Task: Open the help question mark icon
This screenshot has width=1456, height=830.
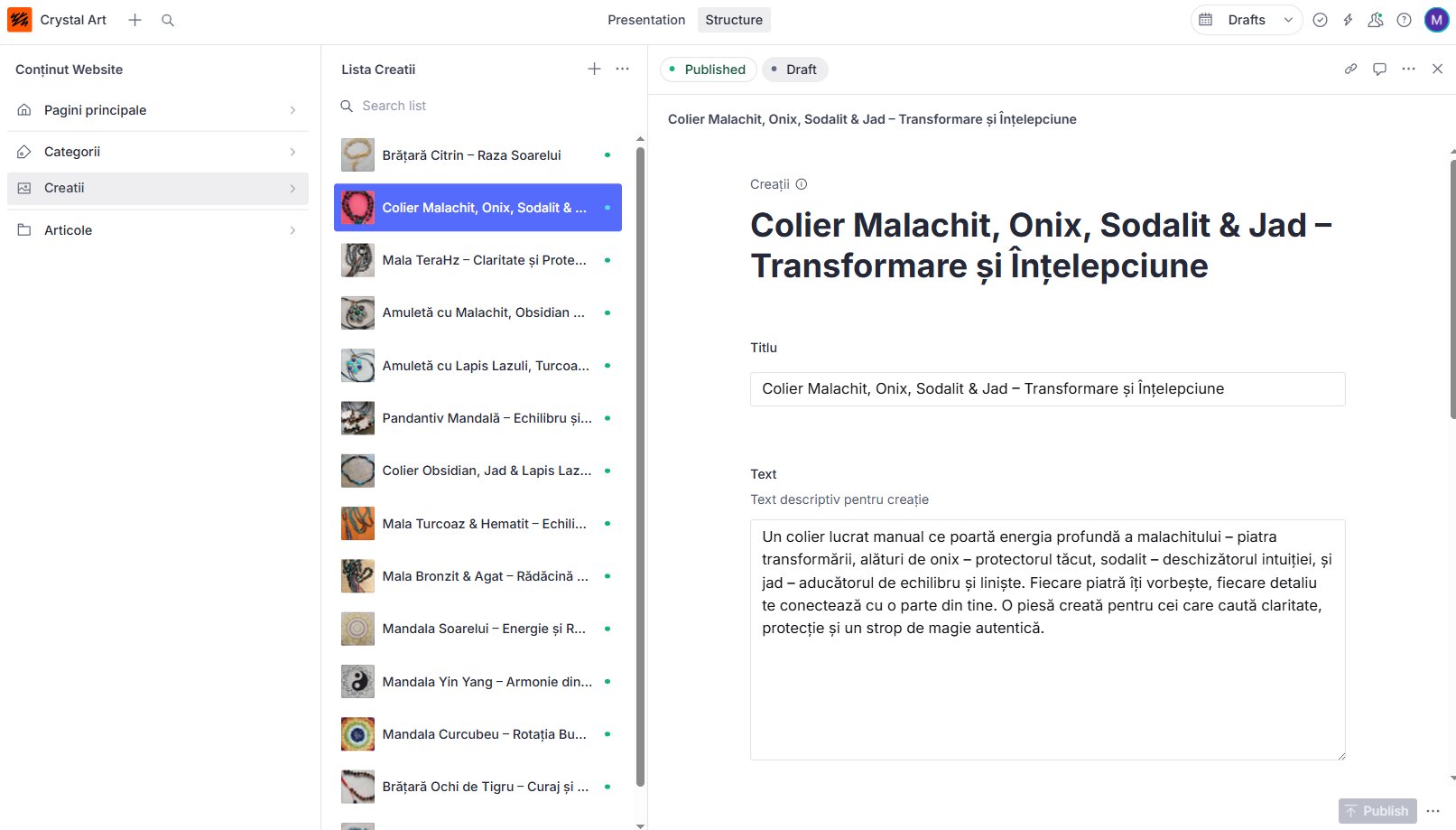Action: pyautogui.click(x=1404, y=20)
